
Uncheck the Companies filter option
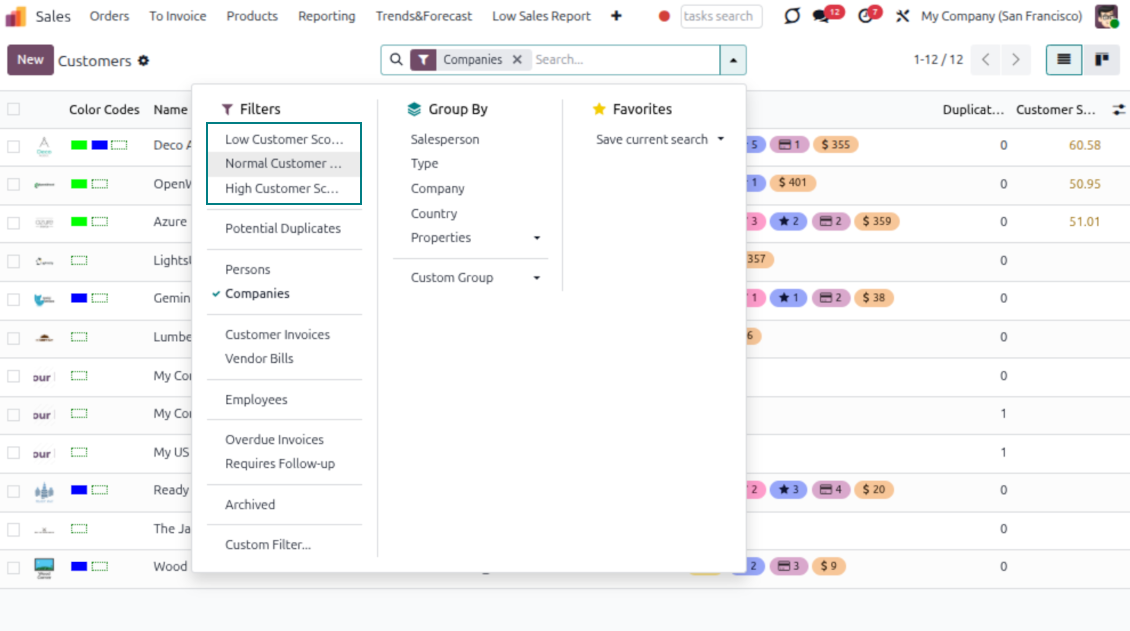(x=257, y=294)
